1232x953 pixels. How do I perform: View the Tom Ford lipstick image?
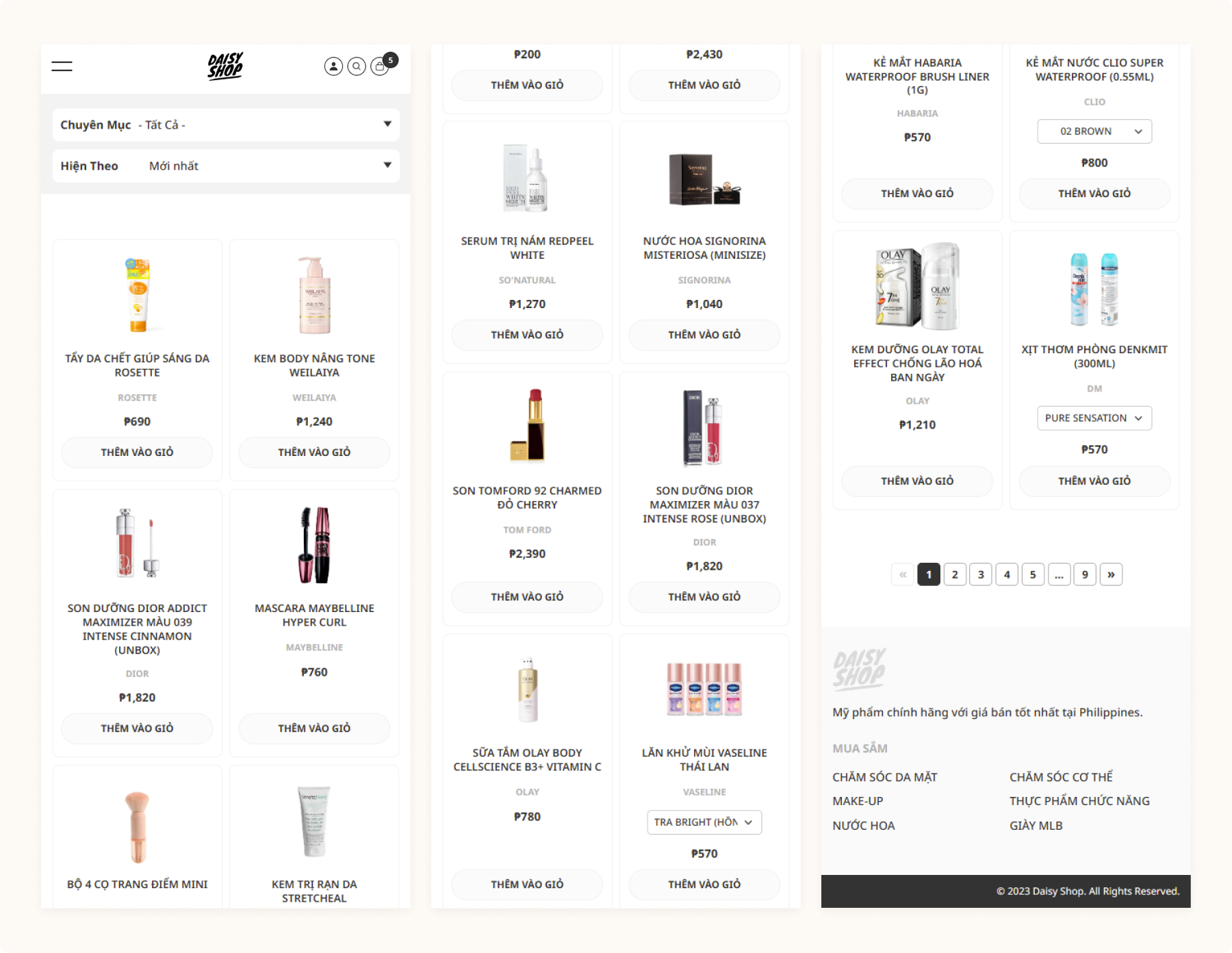[x=527, y=424]
